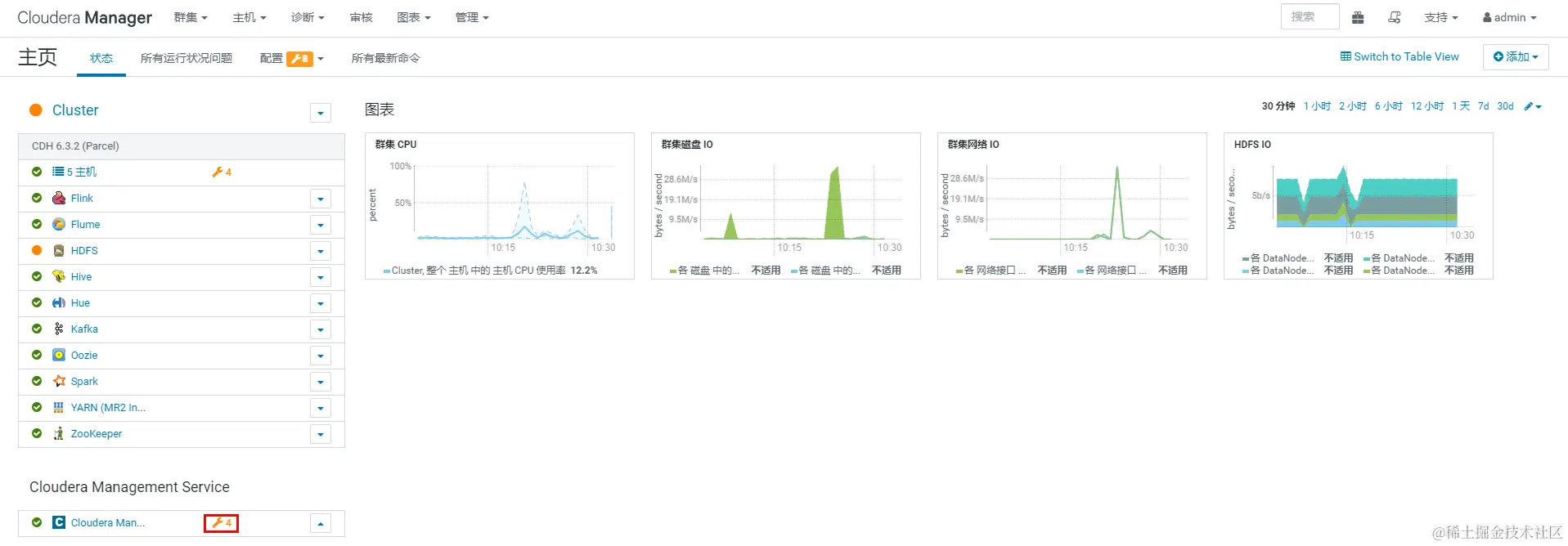1568x546 pixels.
Task: Click the green health check beside Spark
Action: 37,381
